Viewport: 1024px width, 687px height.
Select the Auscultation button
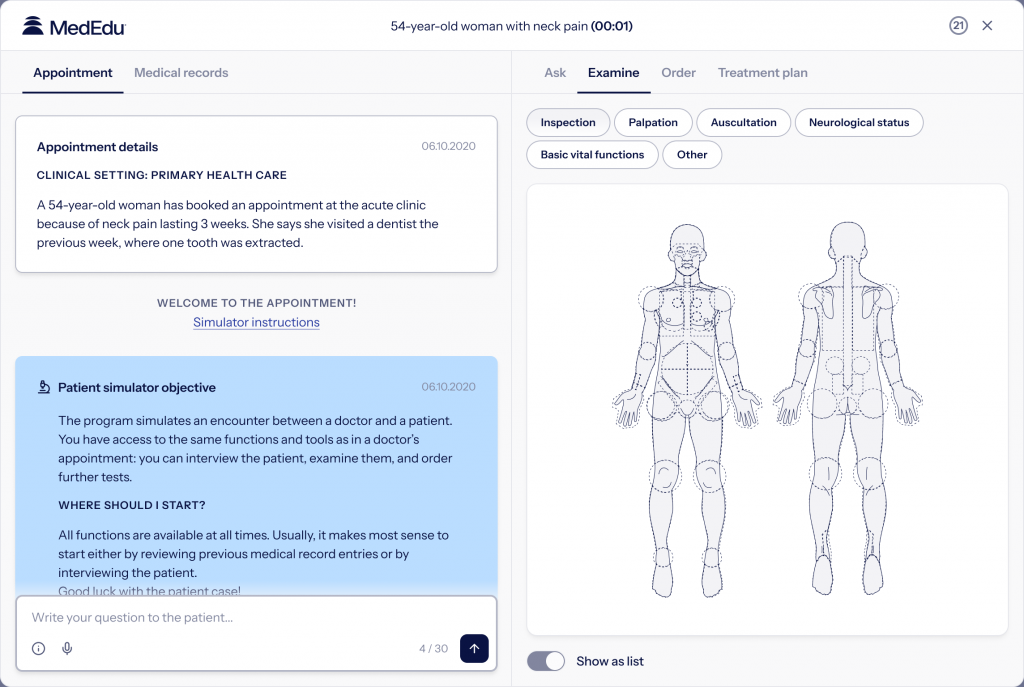[743, 122]
